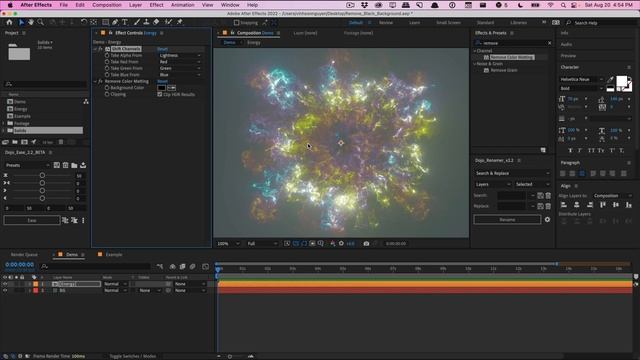Open Take Alpha From dropdown (Lightness)
The width and height of the screenshot is (640, 360).
pyautogui.click(x=180, y=56)
